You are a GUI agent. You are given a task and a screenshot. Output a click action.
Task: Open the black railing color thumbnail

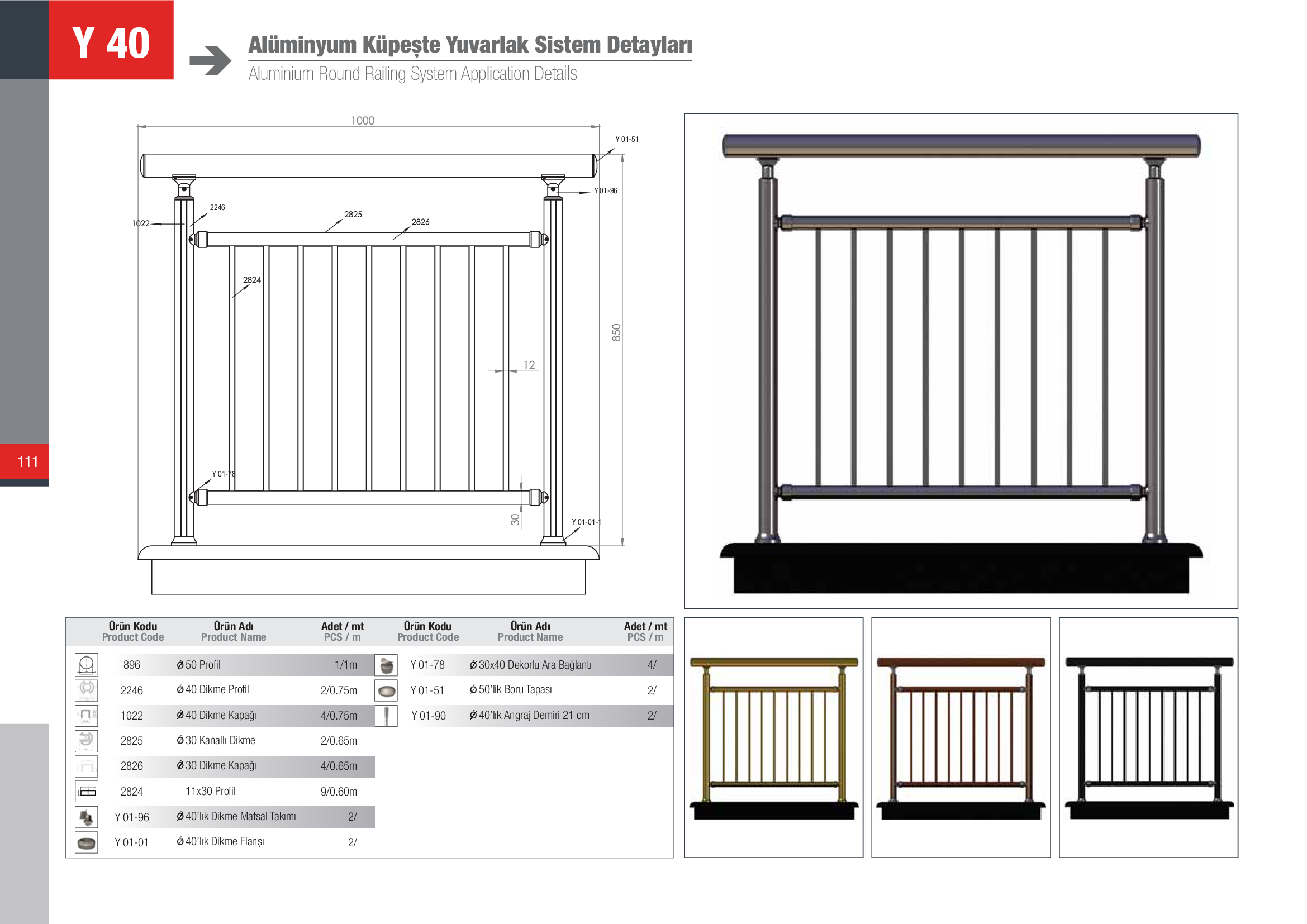(x=1148, y=737)
